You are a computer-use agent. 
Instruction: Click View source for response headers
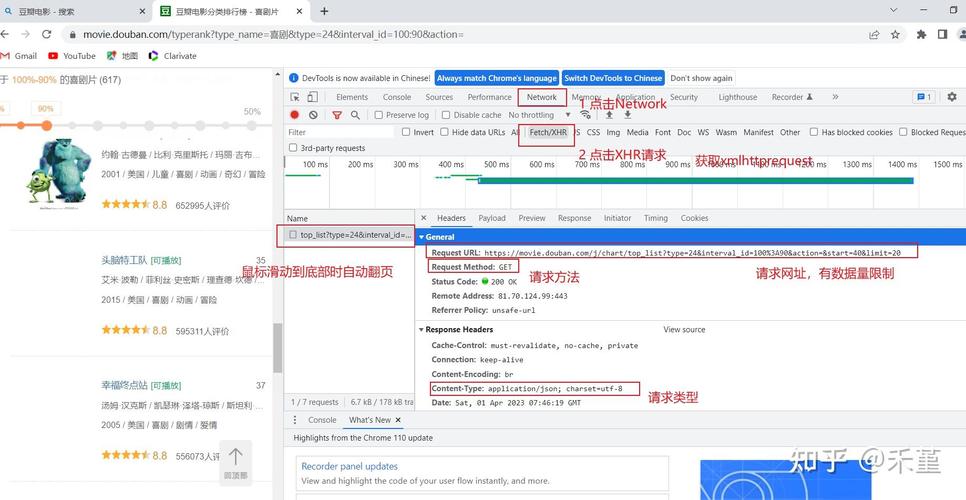coord(684,329)
